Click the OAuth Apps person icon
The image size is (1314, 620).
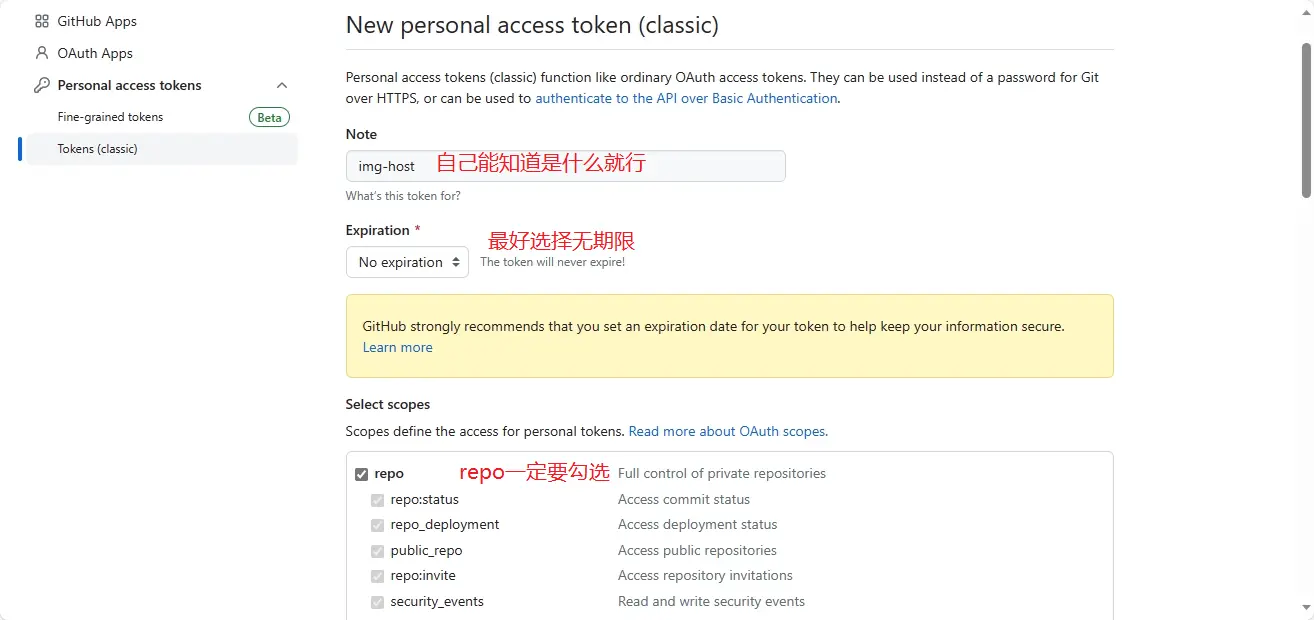[x=42, y=53]
